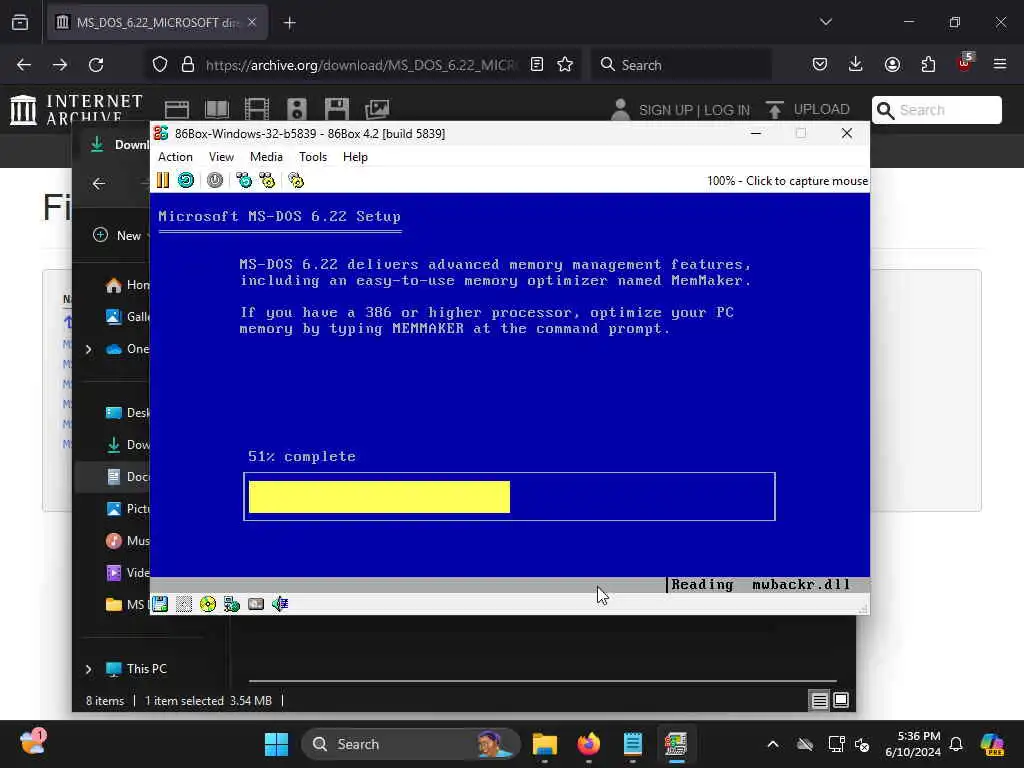Click the sound speaker status icon
The height and width of the screenshot is (768, 1024).
280,604
